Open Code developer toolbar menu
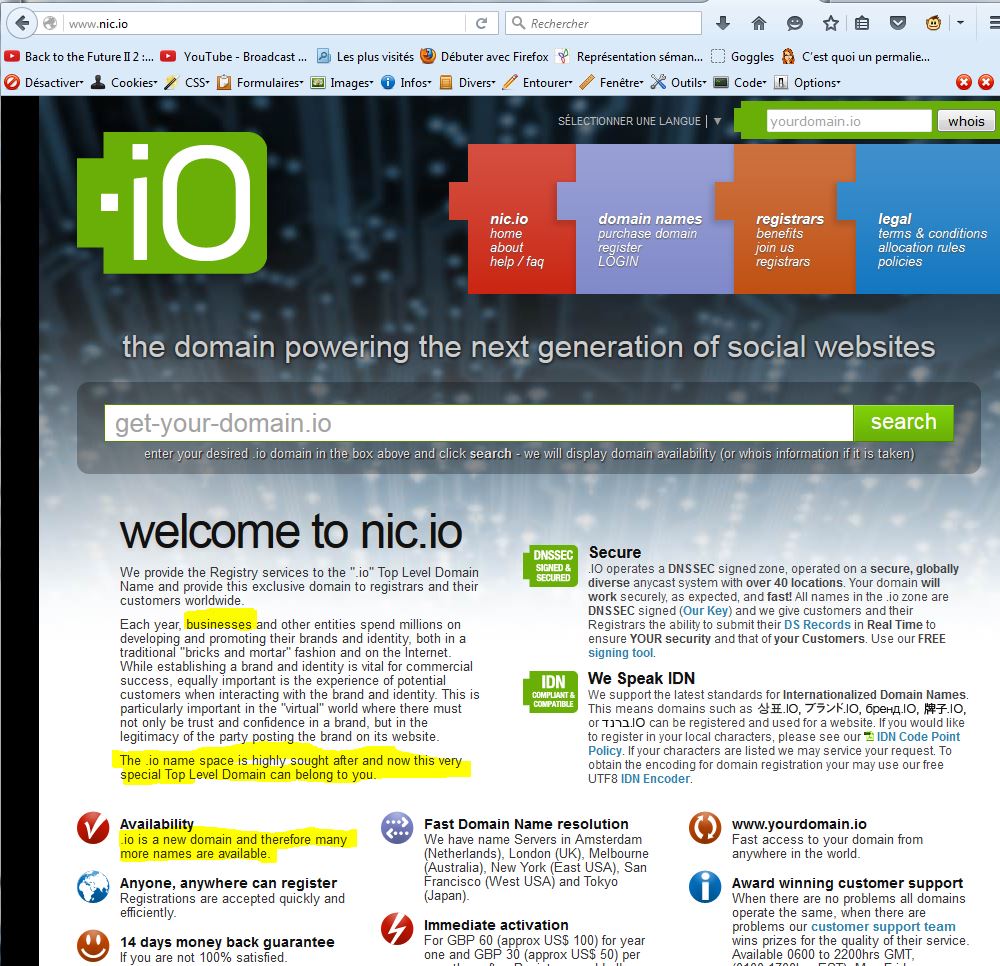Viewport: 1000px width, 966px height. click(740, 82)
